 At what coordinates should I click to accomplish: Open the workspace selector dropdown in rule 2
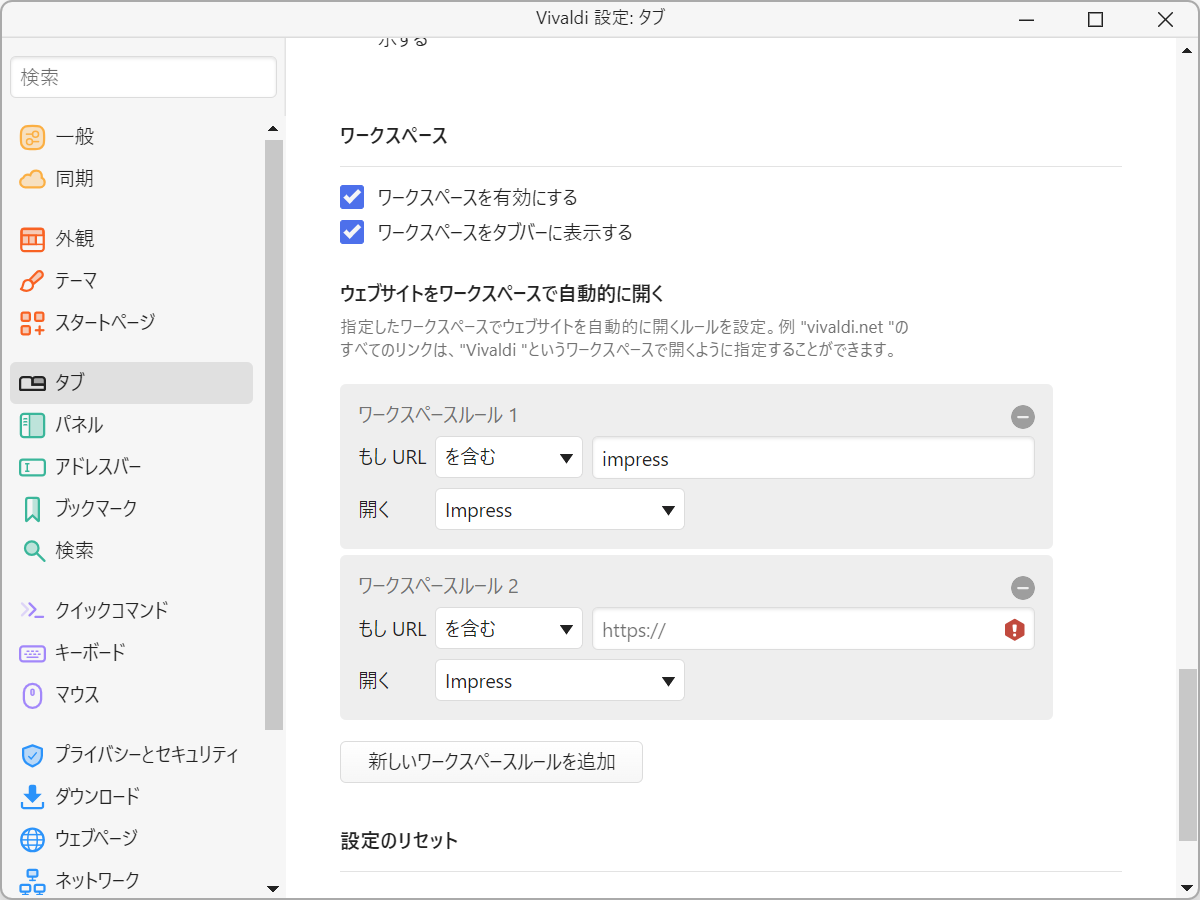point(559,680)
